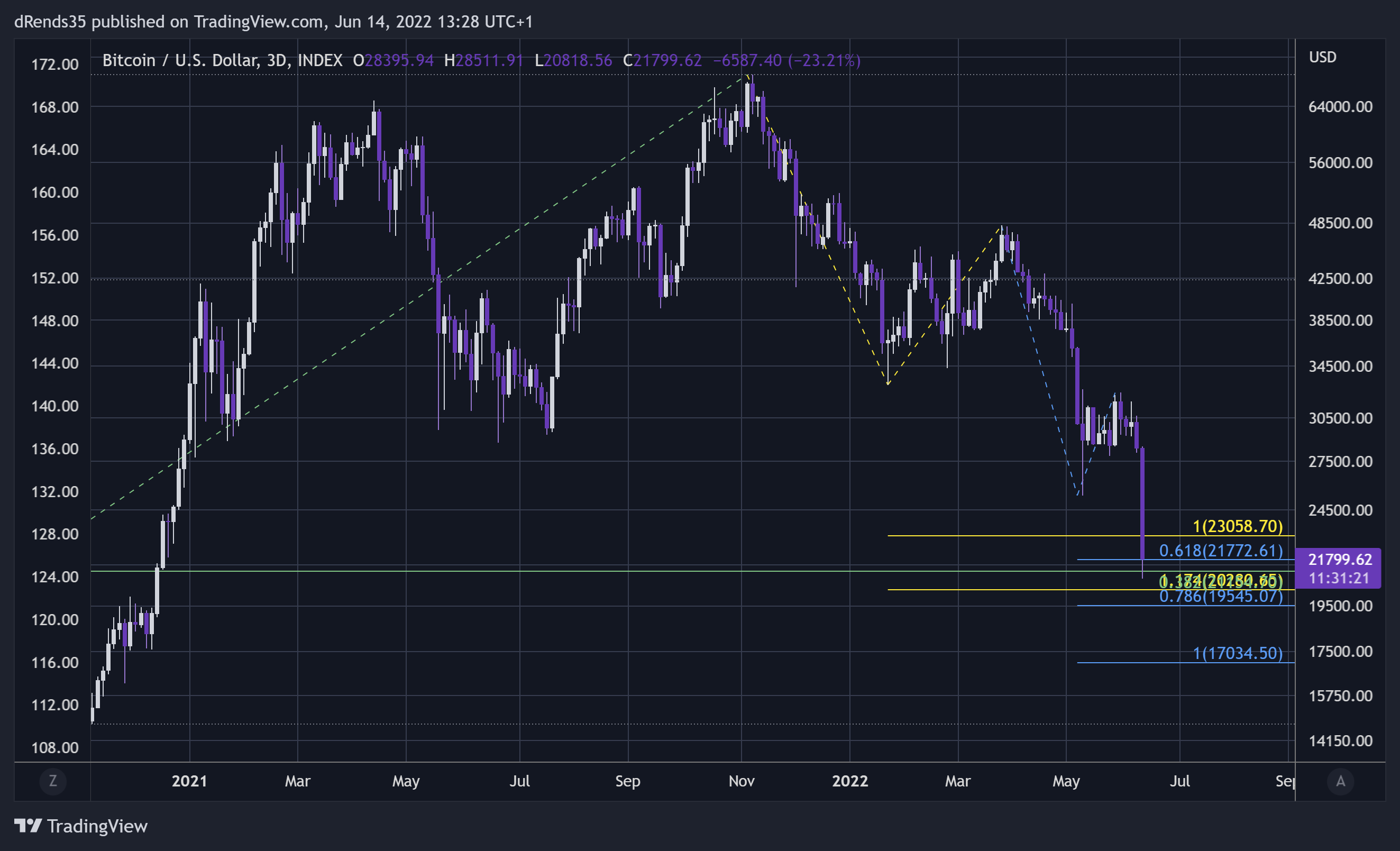
Task: Click the Sep 2021 time axis label
Action: 627,781
